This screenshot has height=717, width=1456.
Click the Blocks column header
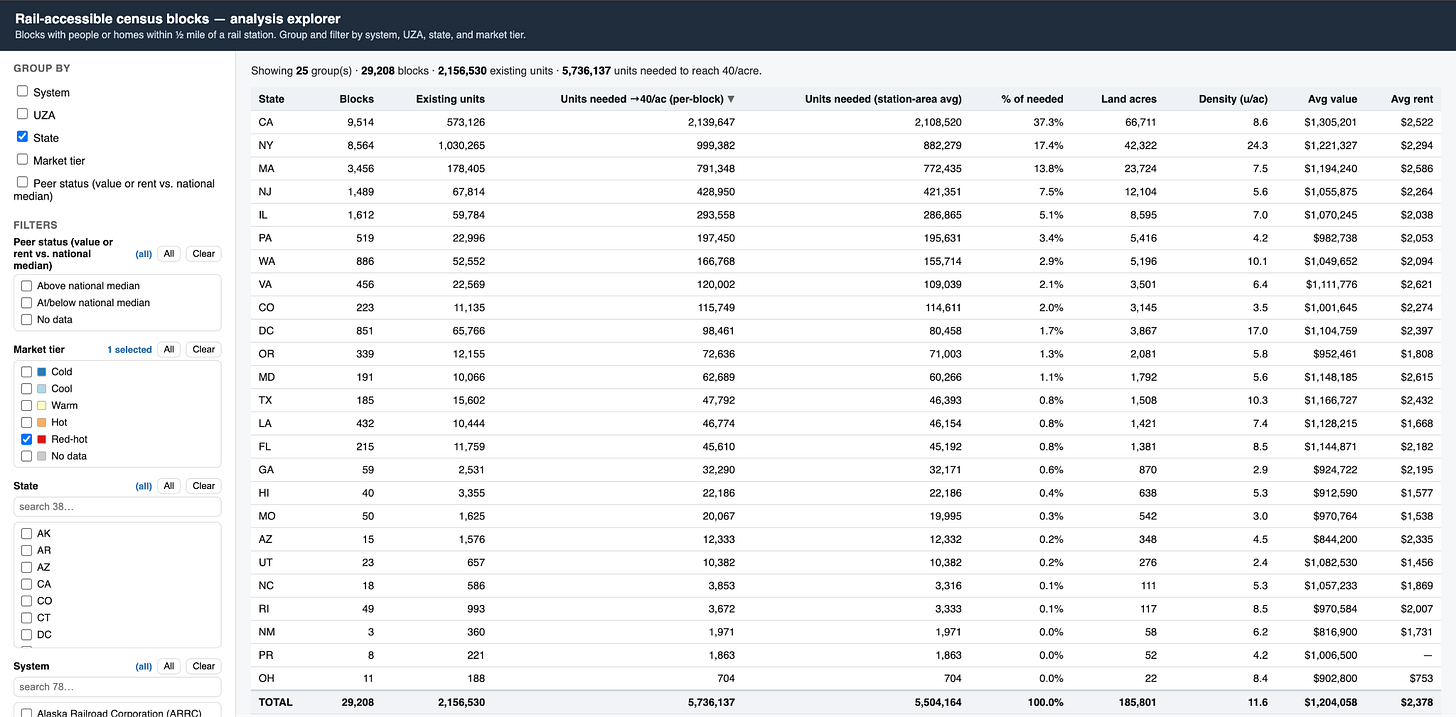point(356,99)
